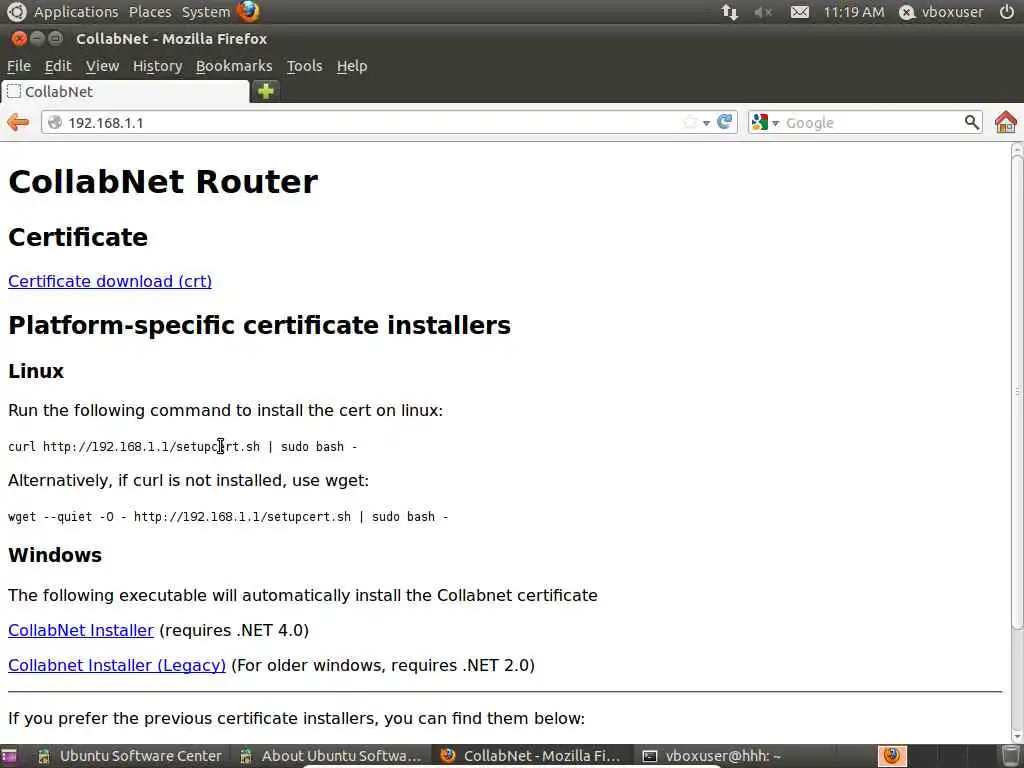Click the Firefox icon in bottom panel tray

click(892, 756)
